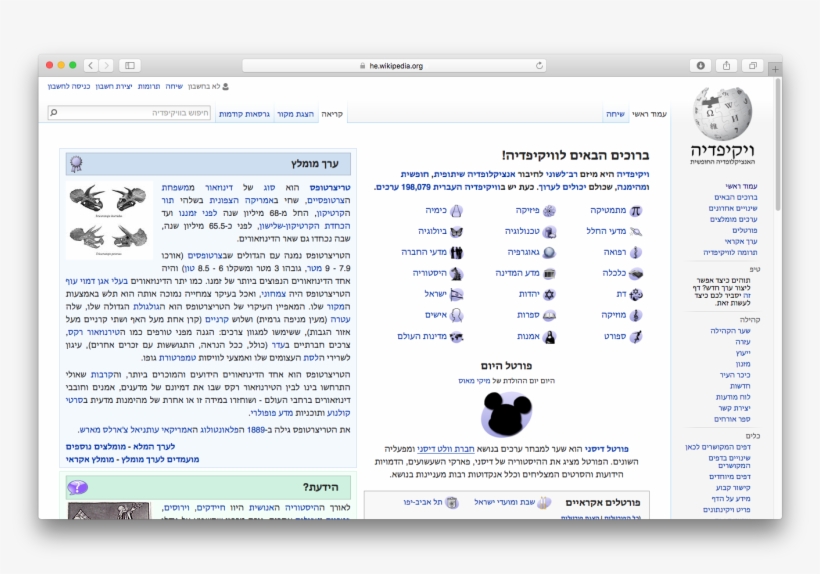The width and height of the screenshot is (820, 574).
Task: Open the תל אביב-יפו portal link
Action: (423, 502)
